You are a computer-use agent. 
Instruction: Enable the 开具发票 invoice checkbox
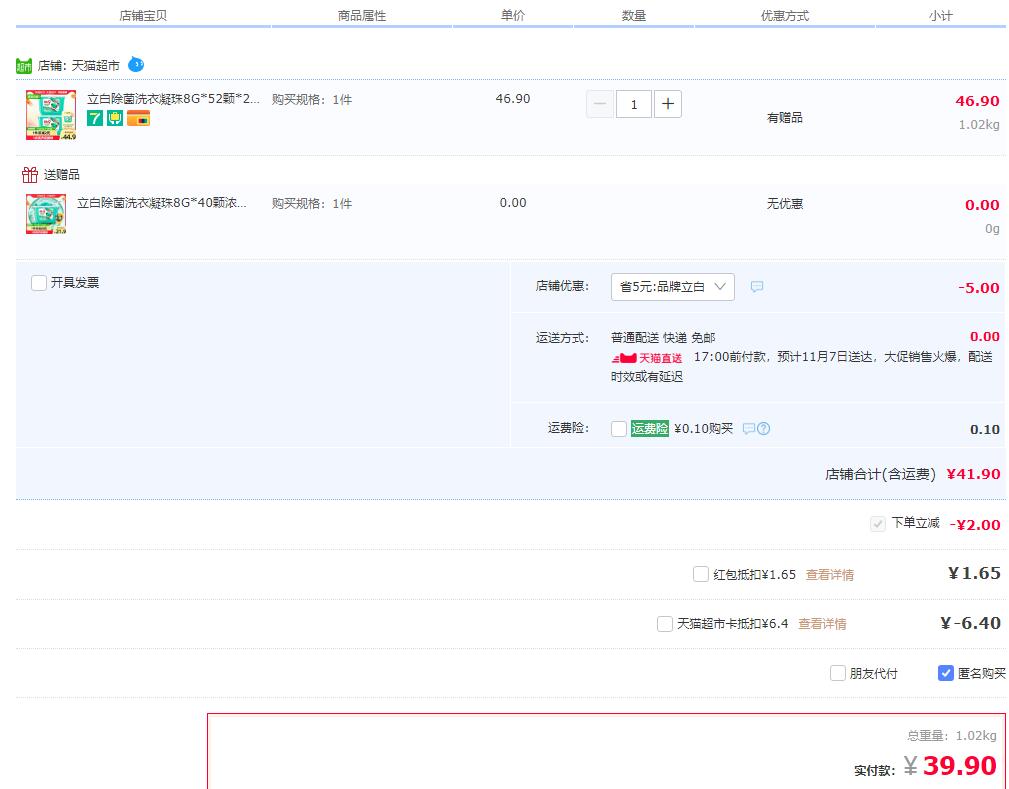pyautogui.click(x=39, y=283)
